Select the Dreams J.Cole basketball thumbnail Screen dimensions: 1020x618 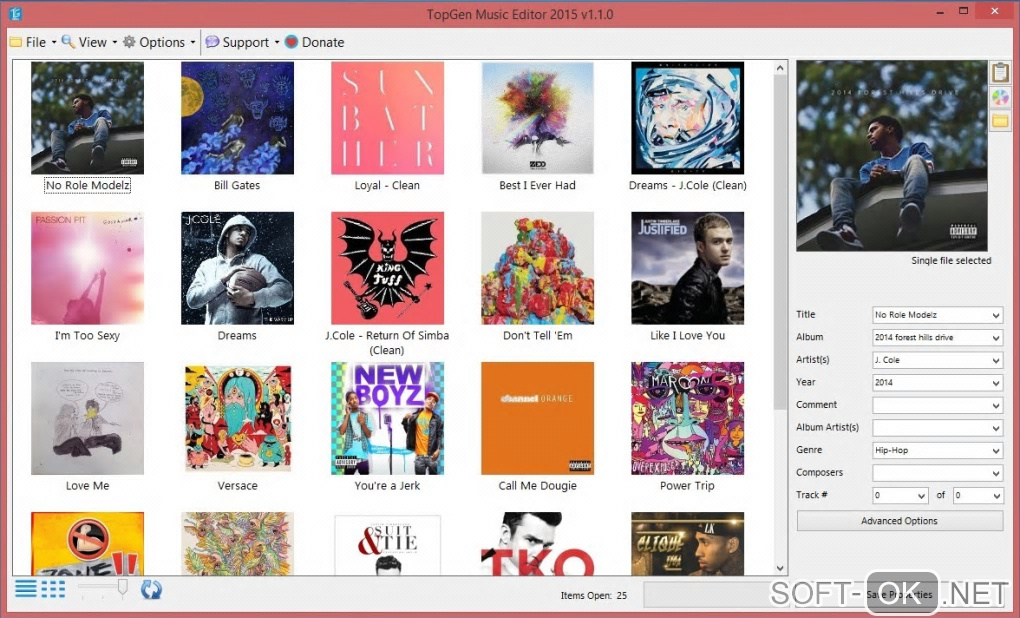pyautogui.click(x=237, y=268)
